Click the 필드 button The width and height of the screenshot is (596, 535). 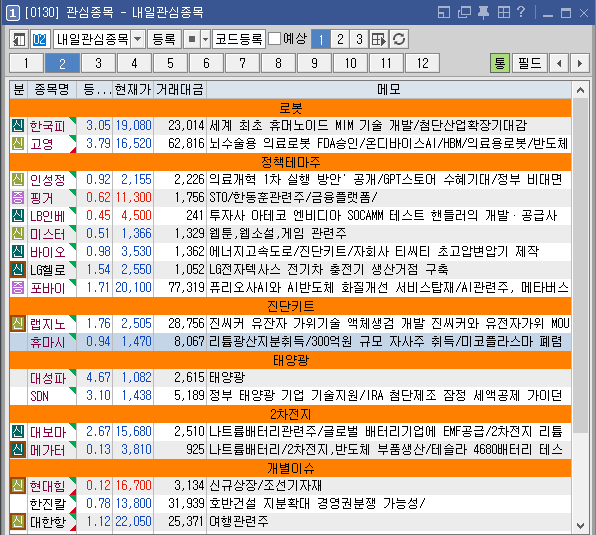(529, 63)
